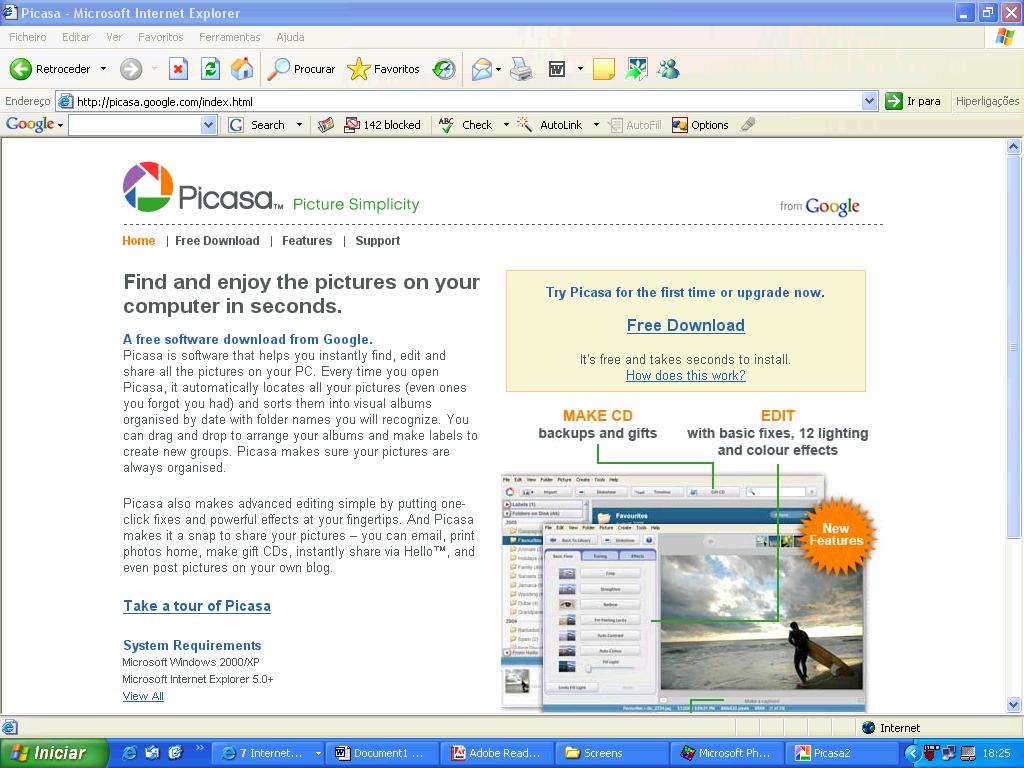The image size is (1024, 768).
Task: Stop loading with the red X icon
Action: coord(178,69)
